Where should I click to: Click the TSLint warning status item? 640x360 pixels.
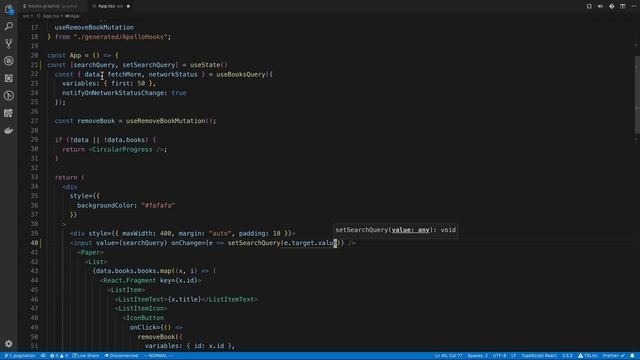point(587,356)
